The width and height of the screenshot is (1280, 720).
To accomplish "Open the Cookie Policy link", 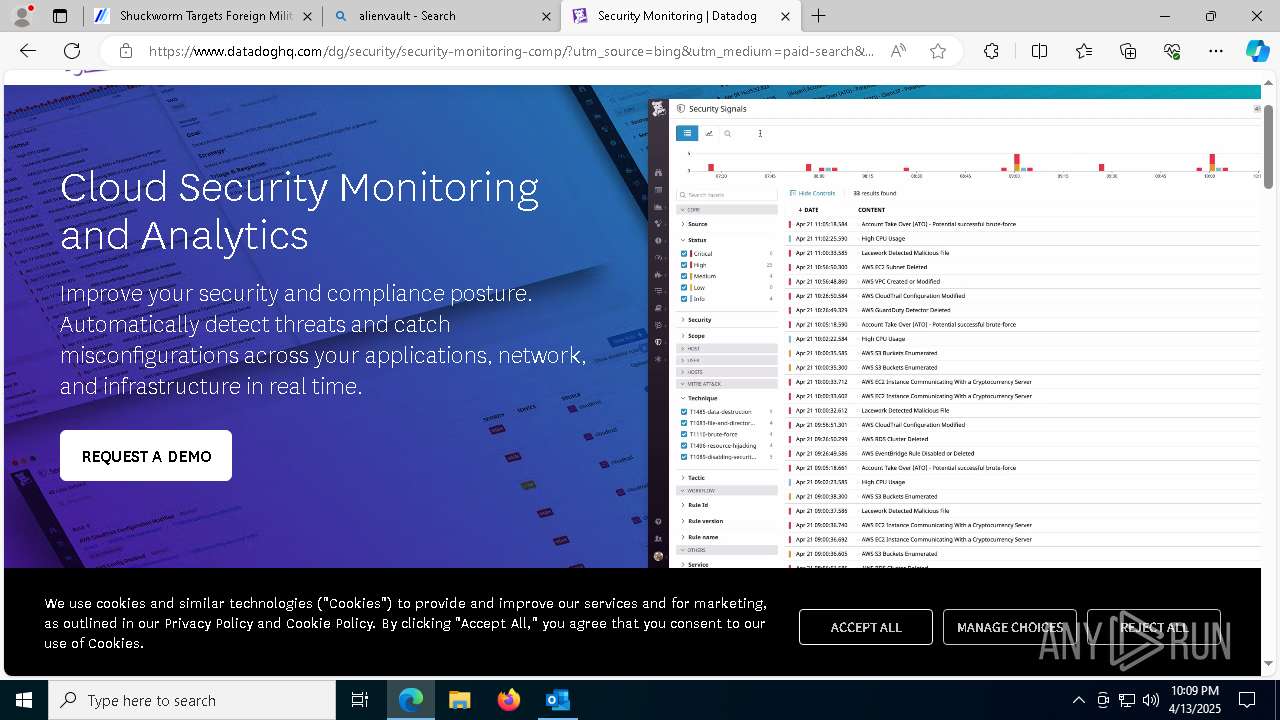I will coord(330,623).
